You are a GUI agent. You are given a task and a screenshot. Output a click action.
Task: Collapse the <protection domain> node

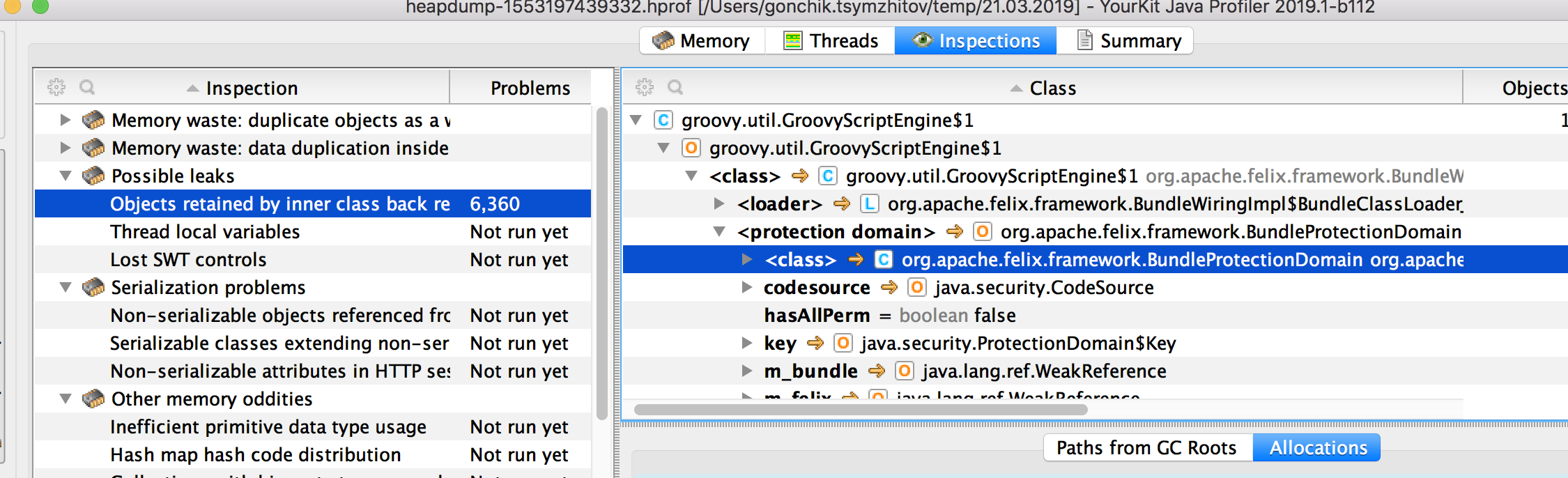coord(719,231)
